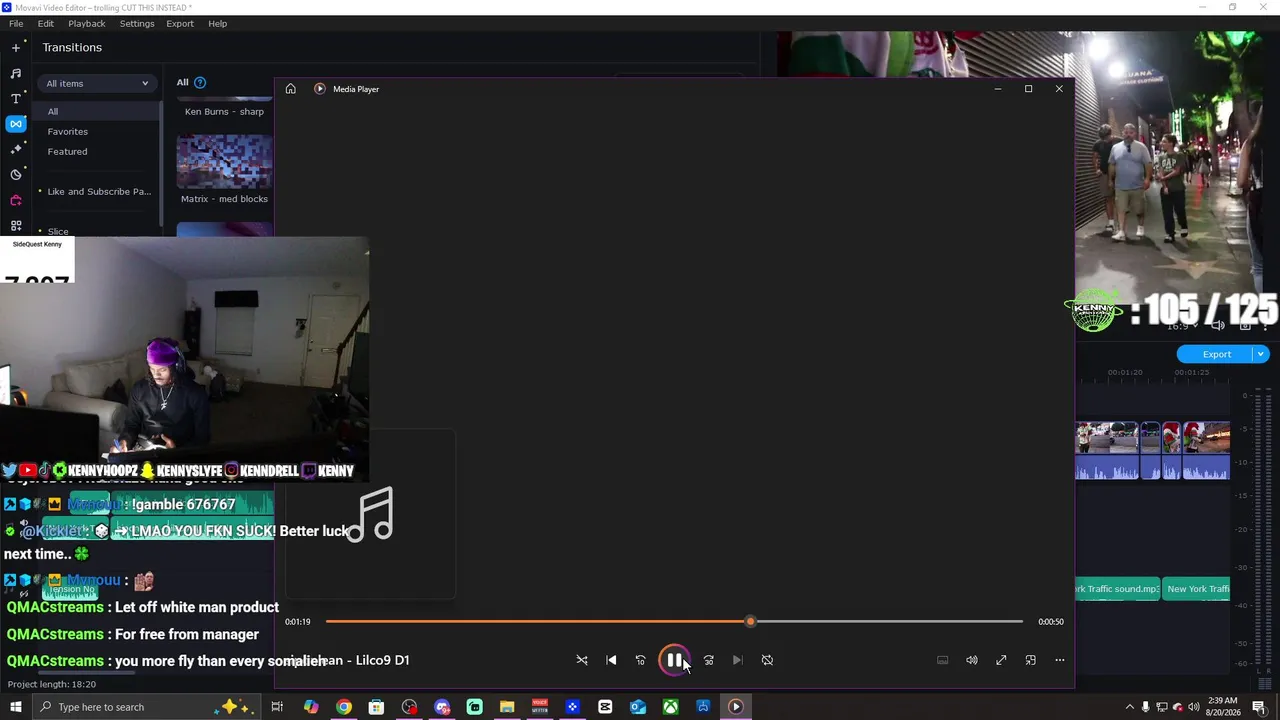Select the Featured transitions category
Viewport: 1280px width, 720px height.
(x=68, y=151)
